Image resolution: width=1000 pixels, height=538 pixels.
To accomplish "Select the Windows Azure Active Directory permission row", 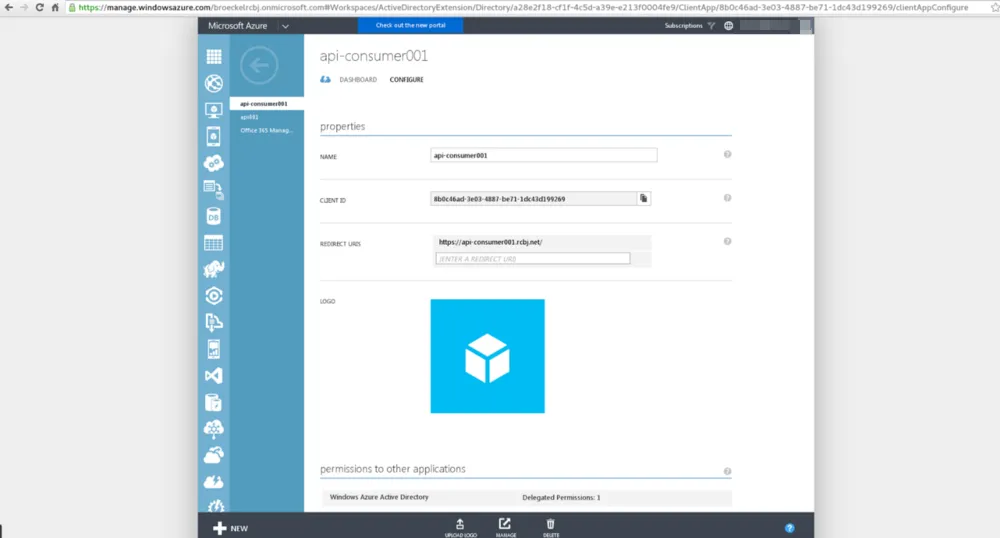I will (x=526, y=497).
